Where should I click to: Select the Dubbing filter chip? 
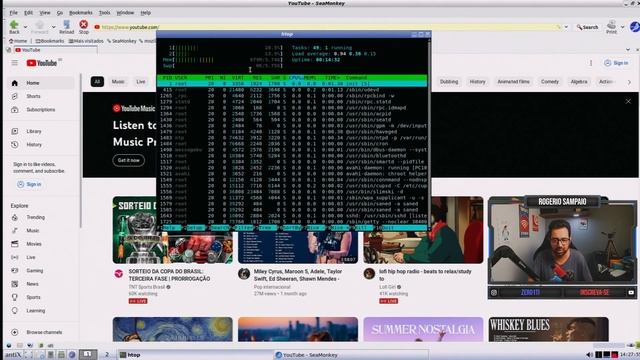pyautogui.click(x=449, y=82)
